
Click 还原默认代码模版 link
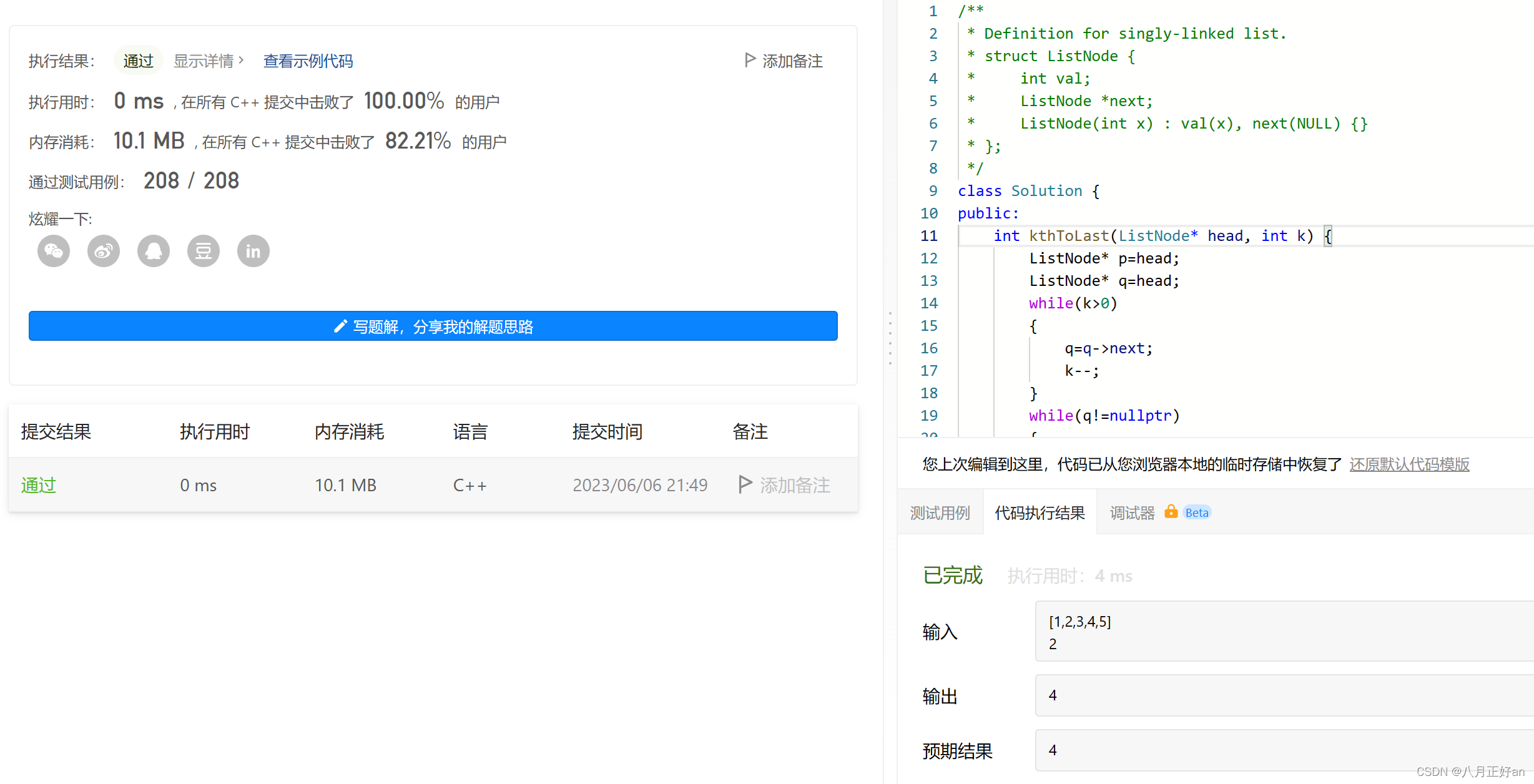(1409, 464)
